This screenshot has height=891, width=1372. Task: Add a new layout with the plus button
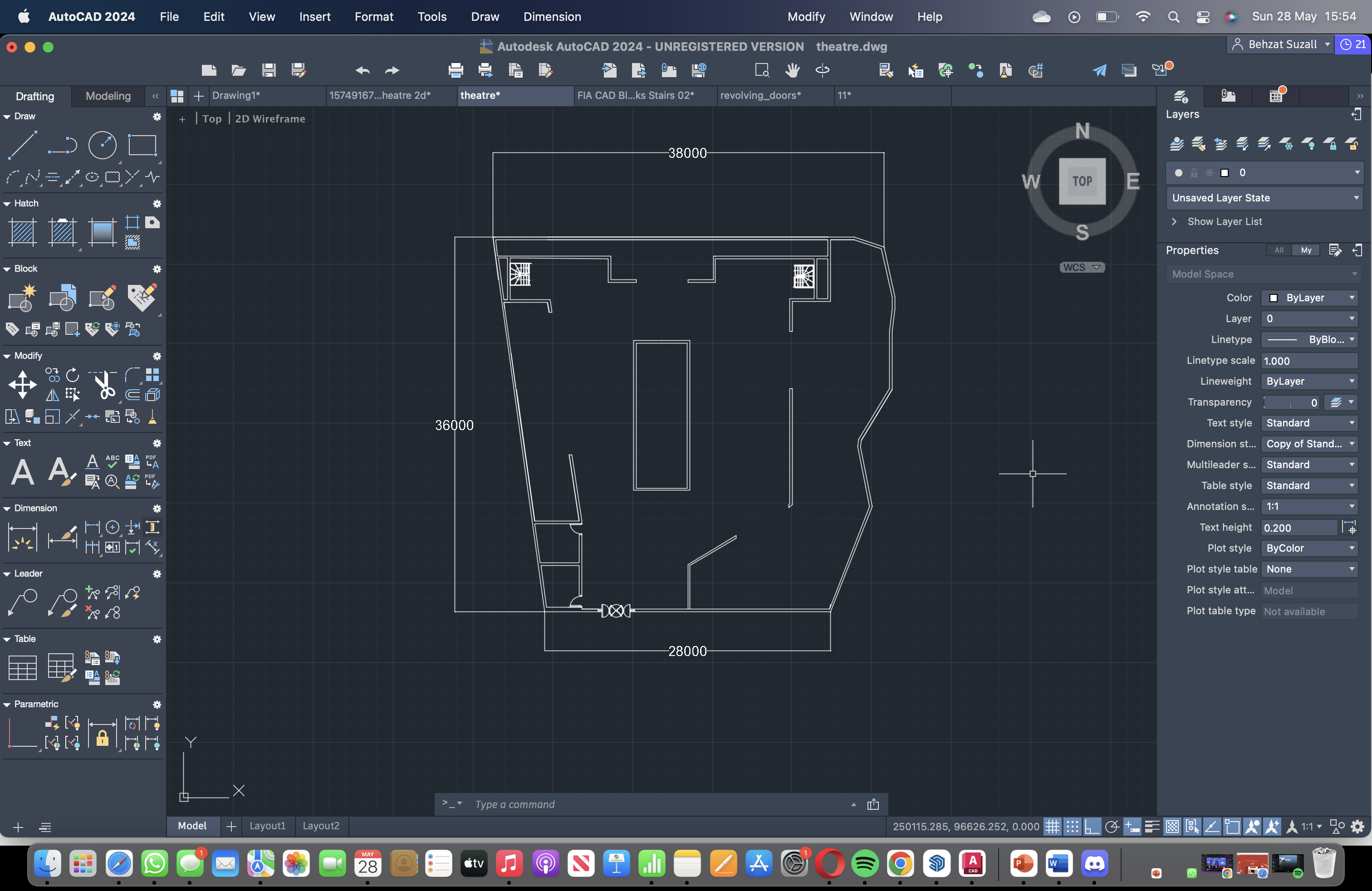click(231, 827)
